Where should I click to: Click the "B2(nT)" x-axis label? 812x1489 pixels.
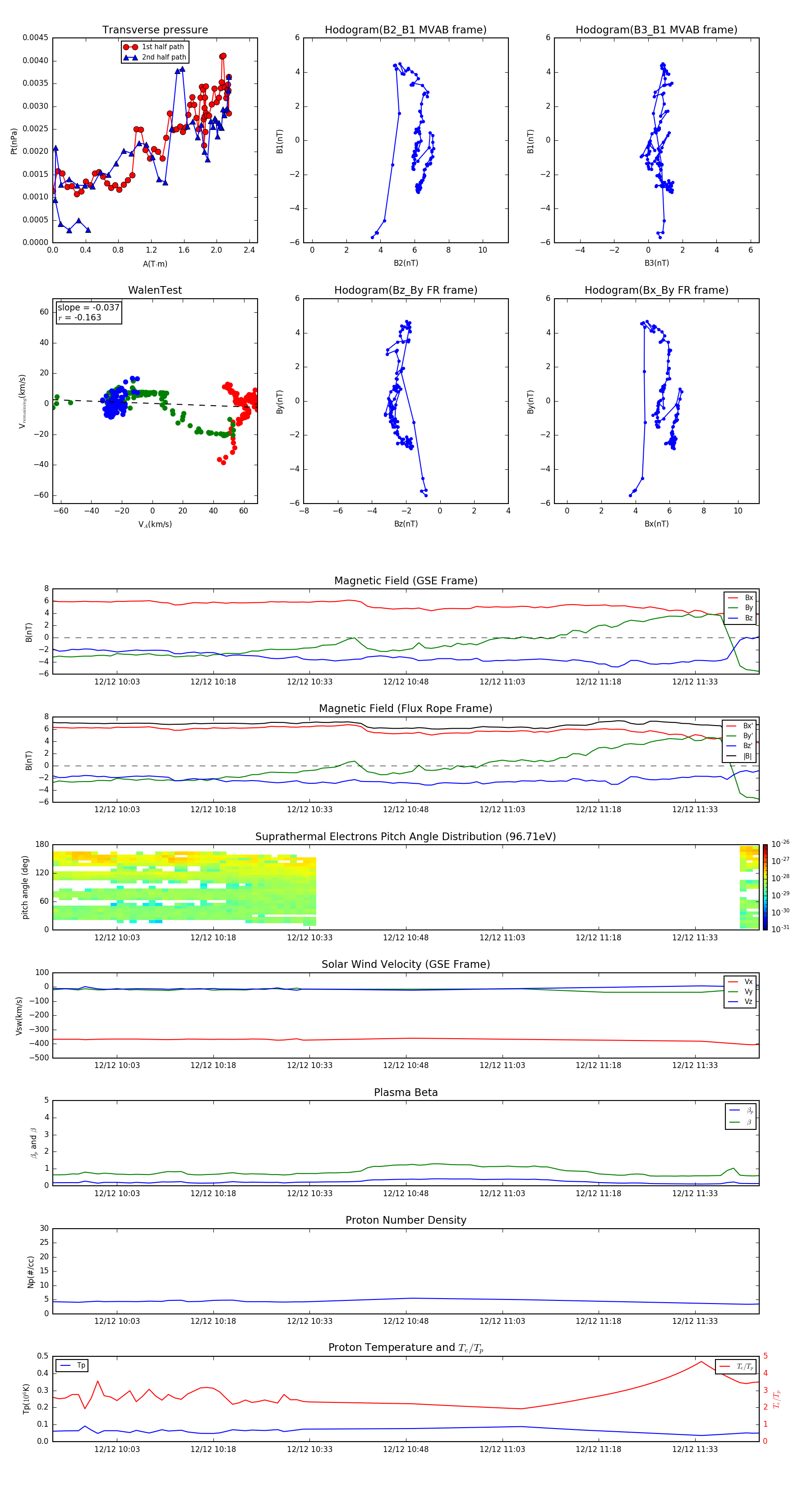click(406, 263)
